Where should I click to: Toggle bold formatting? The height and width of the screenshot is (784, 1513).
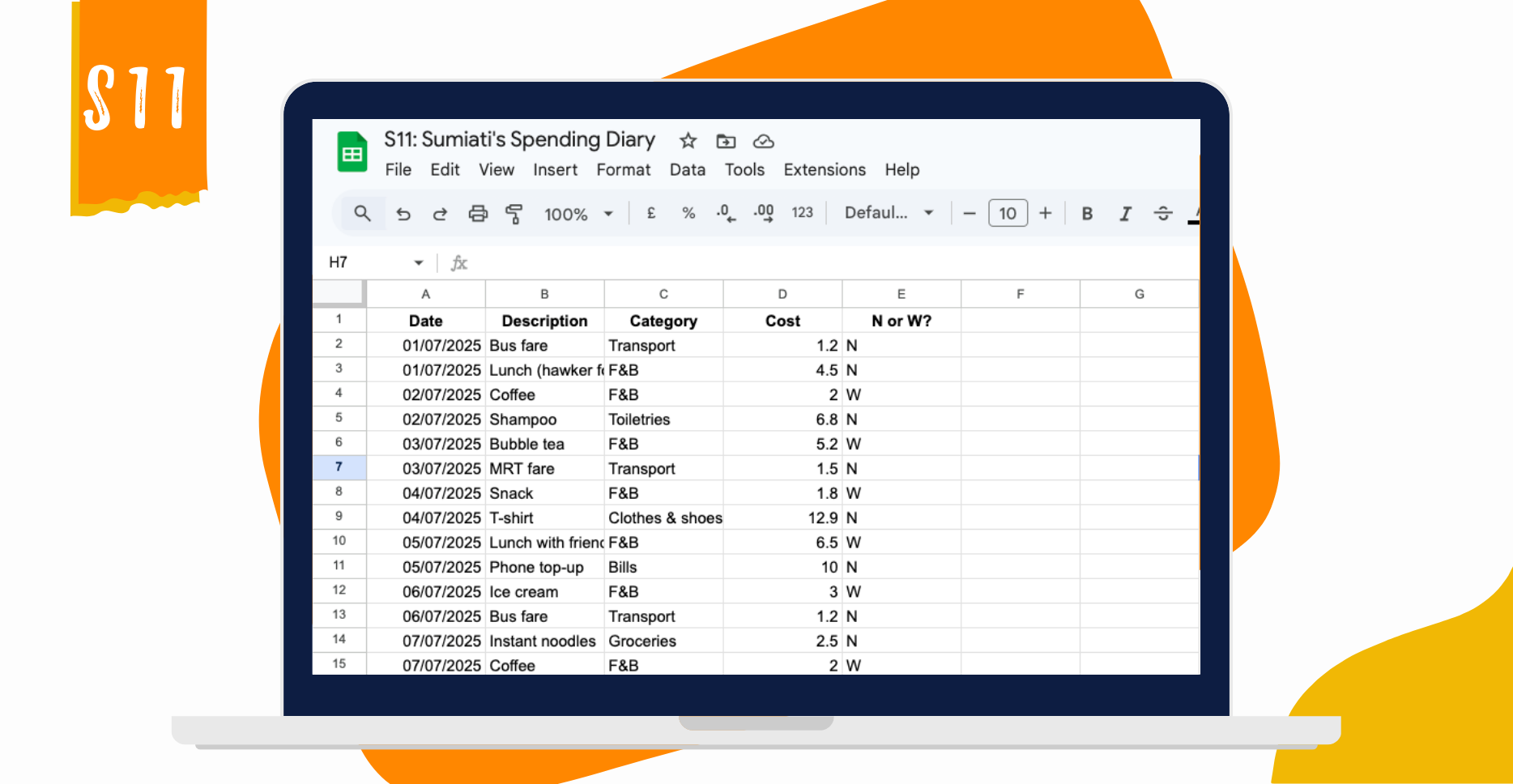[1086, 213]
